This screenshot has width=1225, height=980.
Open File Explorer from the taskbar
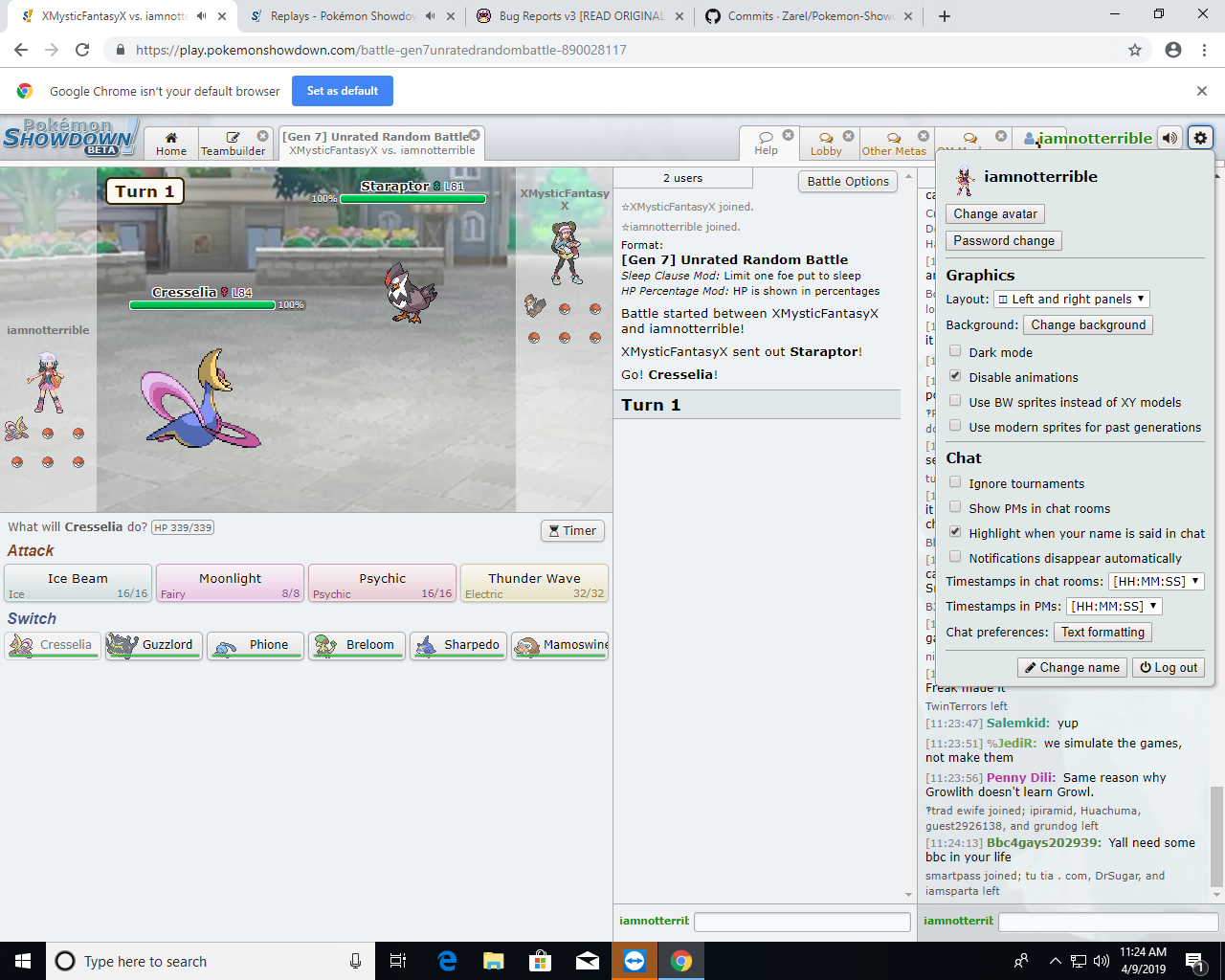click(494, 961)
